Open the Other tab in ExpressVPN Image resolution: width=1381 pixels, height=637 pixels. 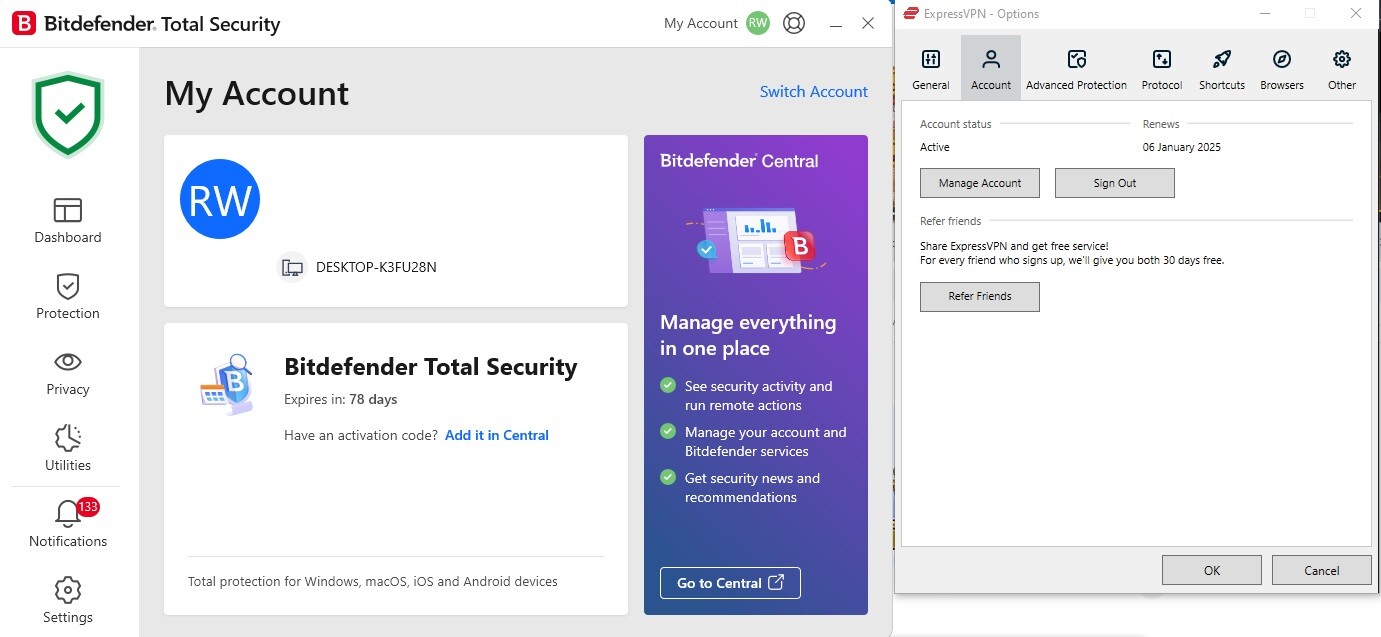(x=1342, y=67)
